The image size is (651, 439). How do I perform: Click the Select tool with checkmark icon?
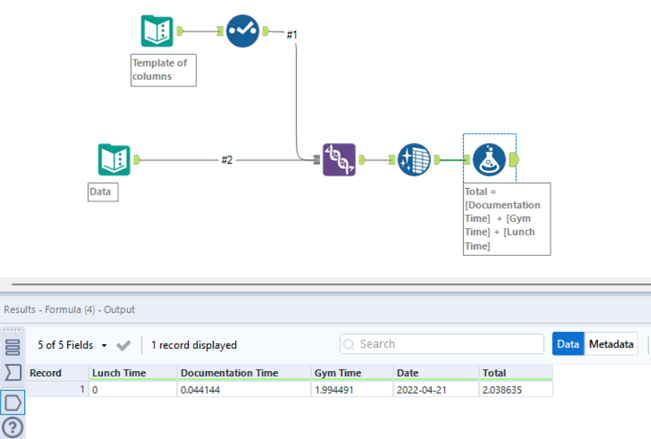coord(242,31)
